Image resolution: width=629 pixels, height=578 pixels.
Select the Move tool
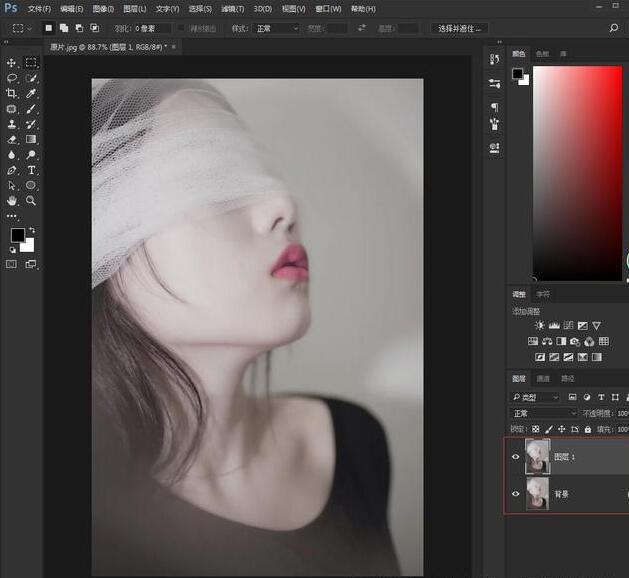pos(12,62)
